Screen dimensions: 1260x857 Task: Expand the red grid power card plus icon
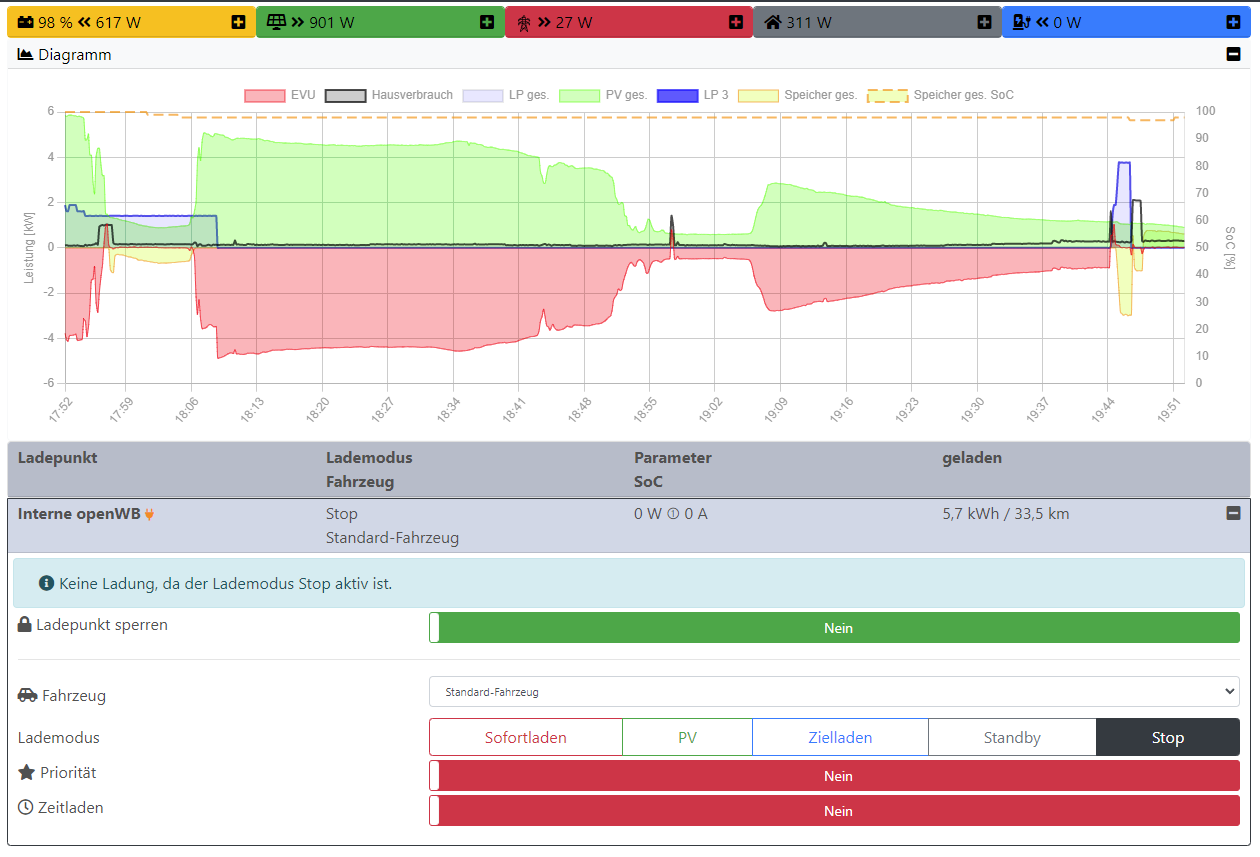coord(736,22)
